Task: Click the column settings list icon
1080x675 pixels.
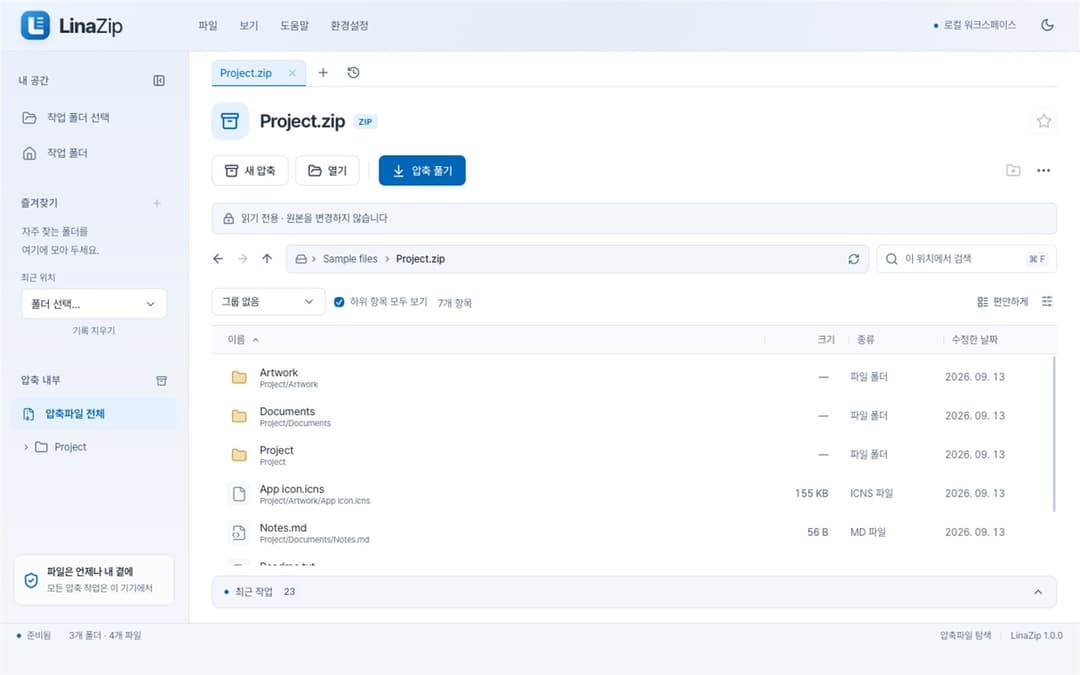Action: click(x=1047, y=301)
